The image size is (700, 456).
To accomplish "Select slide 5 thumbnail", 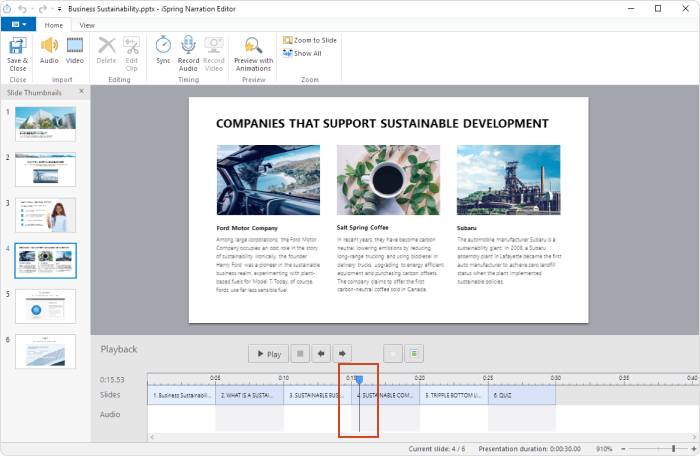I will [46, 306].
